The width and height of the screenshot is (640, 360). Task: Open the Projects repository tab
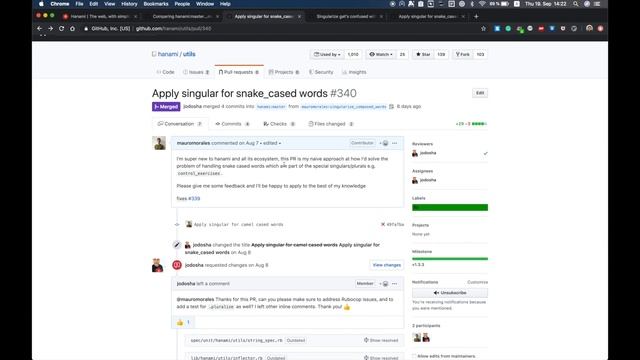(x=284, y=72)
